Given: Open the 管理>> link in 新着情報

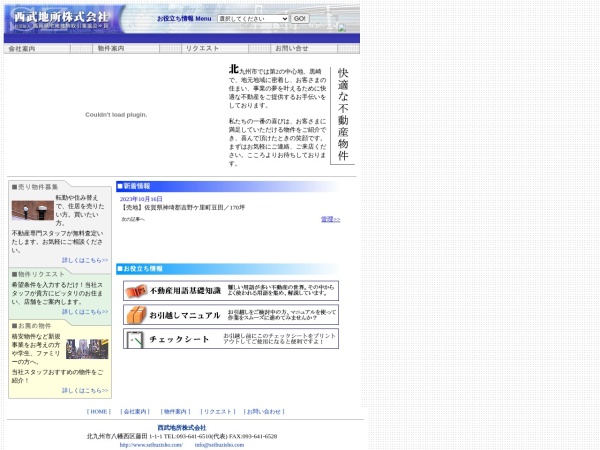Looking at the screenshot, I should 330,219.
